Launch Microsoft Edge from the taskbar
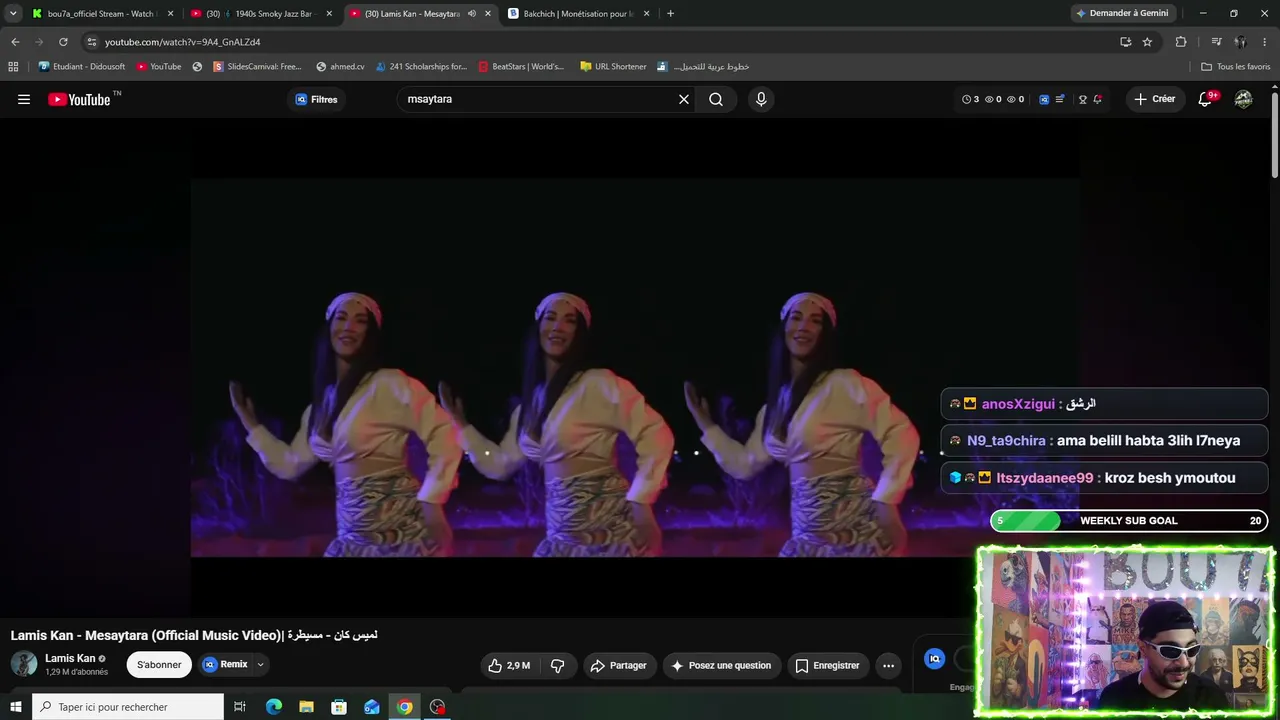Viewport: 1280px width, 720px height. (273, 707)
